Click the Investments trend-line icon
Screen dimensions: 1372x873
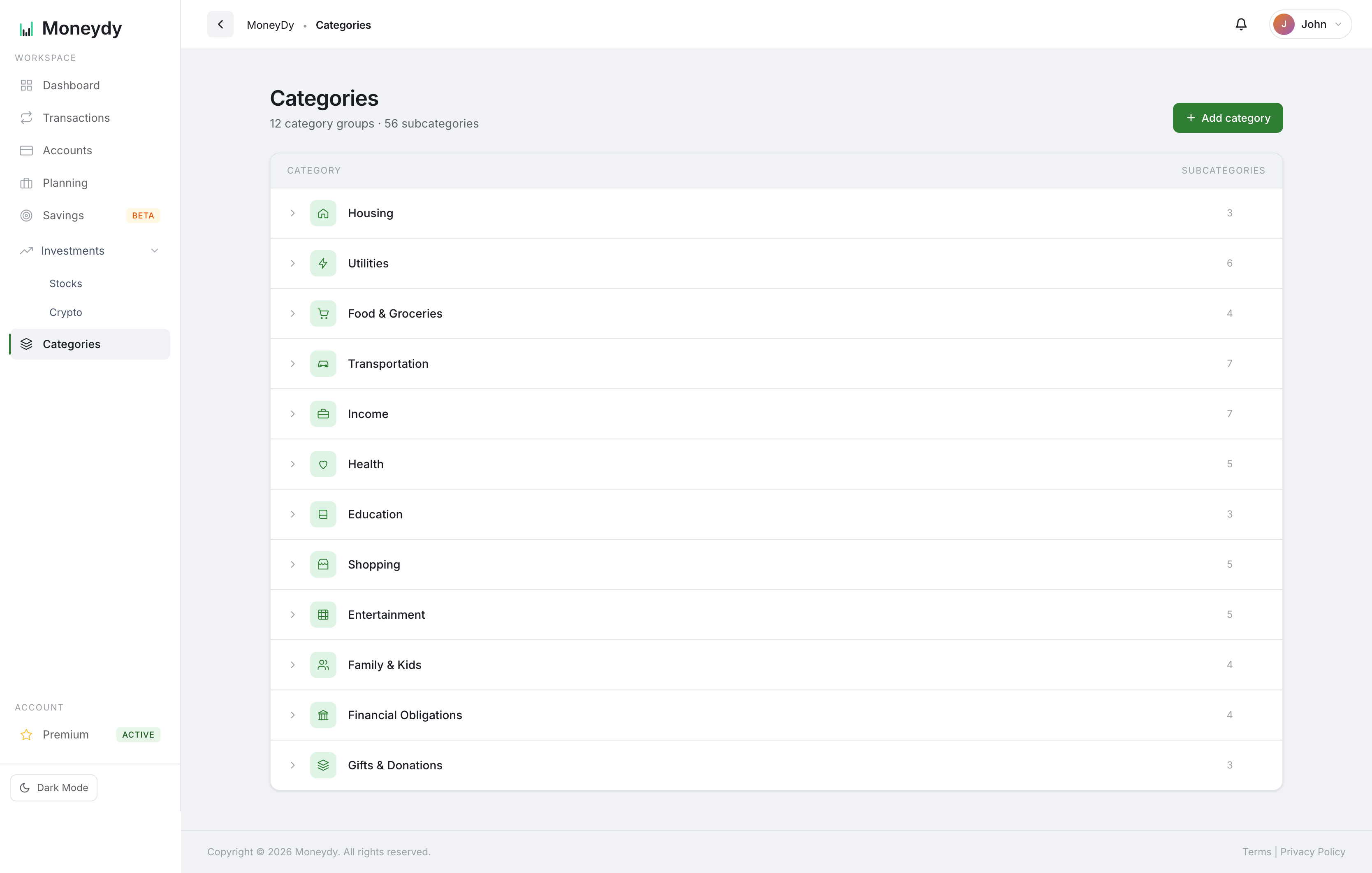click(x=26, y=251)
